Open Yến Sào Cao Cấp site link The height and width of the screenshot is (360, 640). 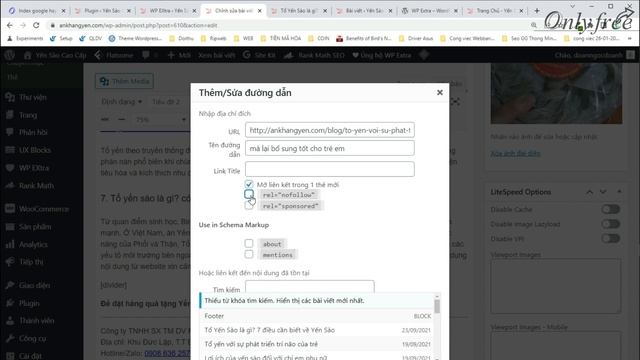55,55
